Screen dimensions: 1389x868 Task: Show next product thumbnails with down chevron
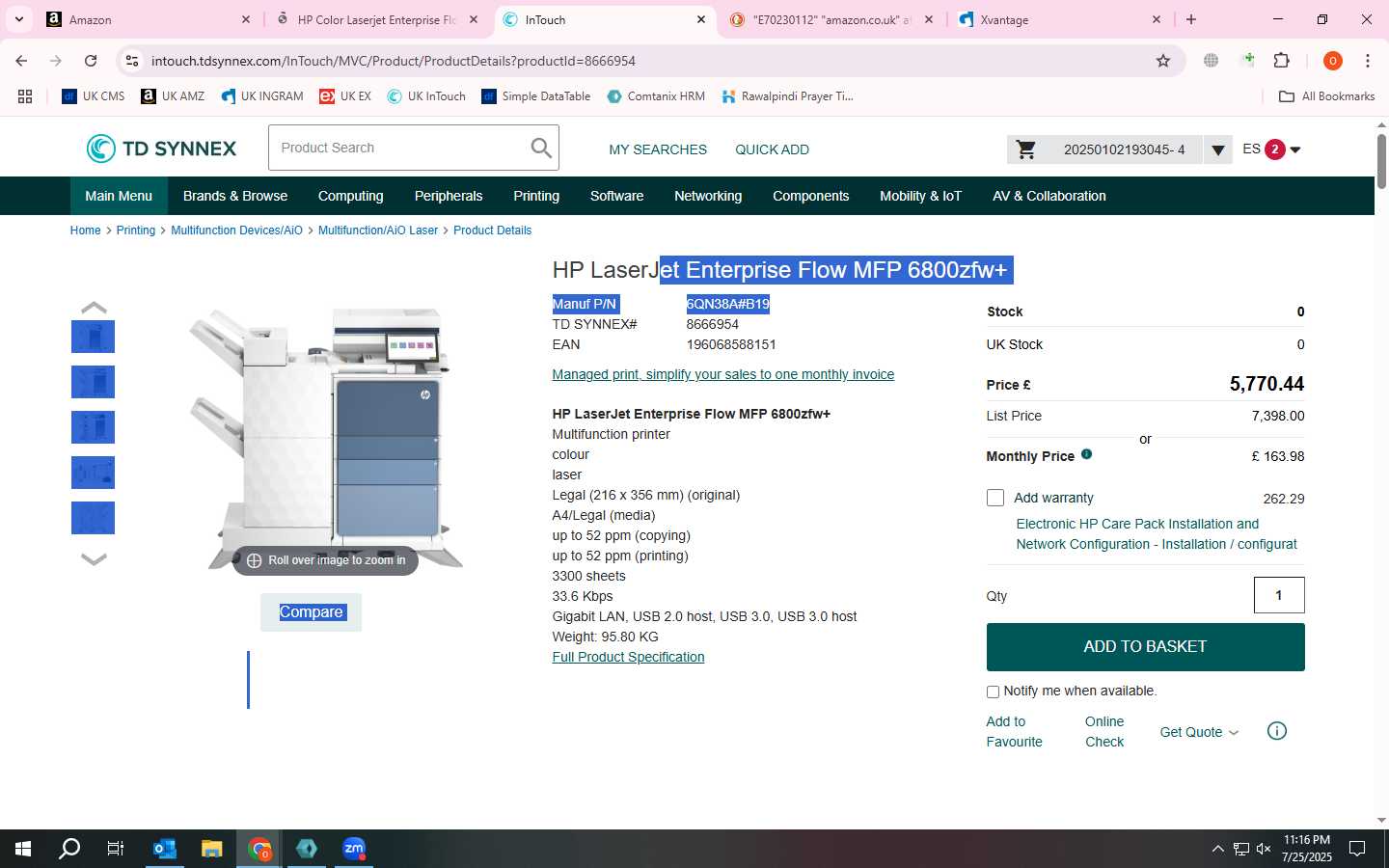[94, 558]
